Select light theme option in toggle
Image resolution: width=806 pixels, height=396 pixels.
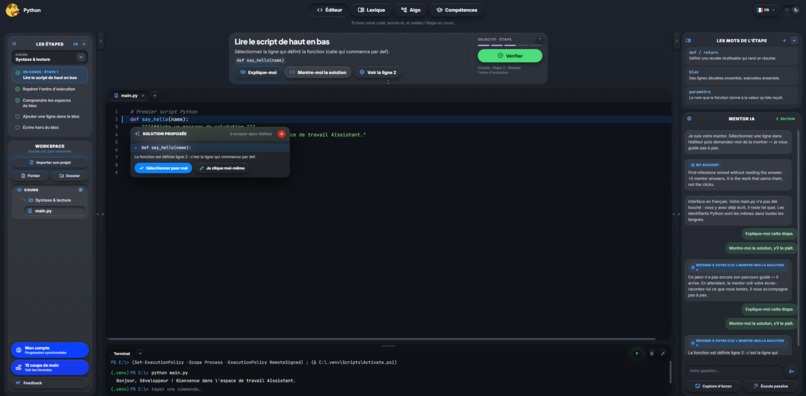pyautogui.click(x=787, y=10)
